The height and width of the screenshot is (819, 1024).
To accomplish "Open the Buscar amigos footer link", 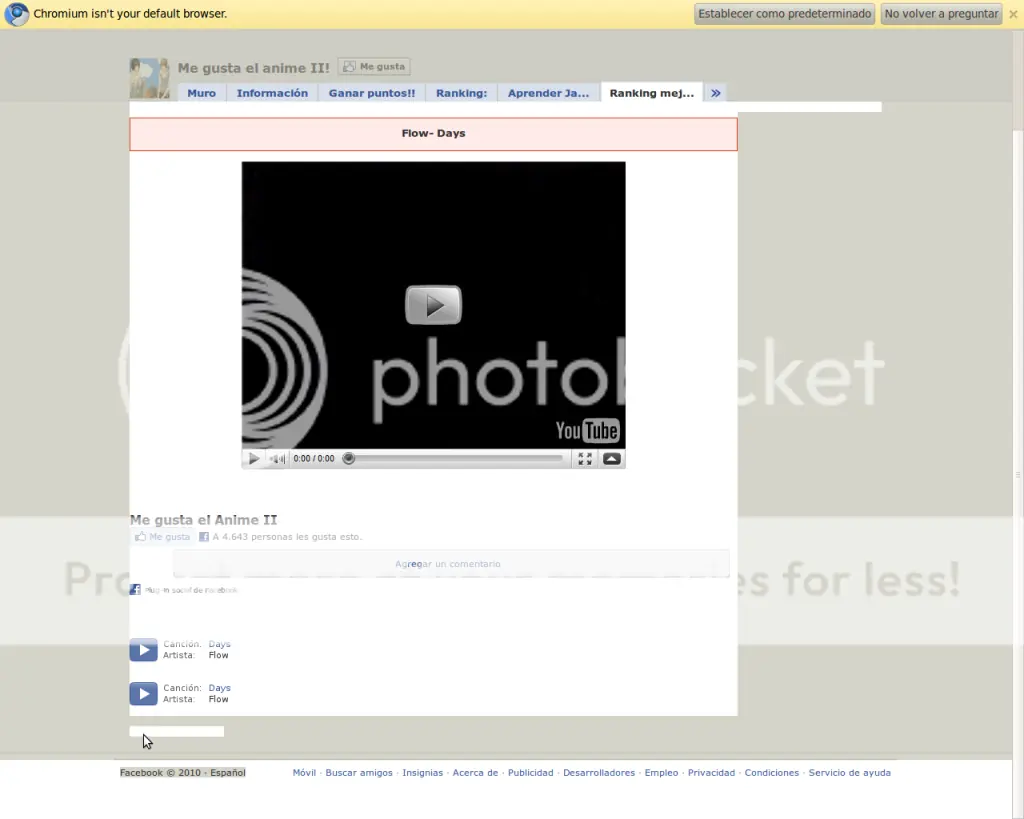I will coord(359,773).
